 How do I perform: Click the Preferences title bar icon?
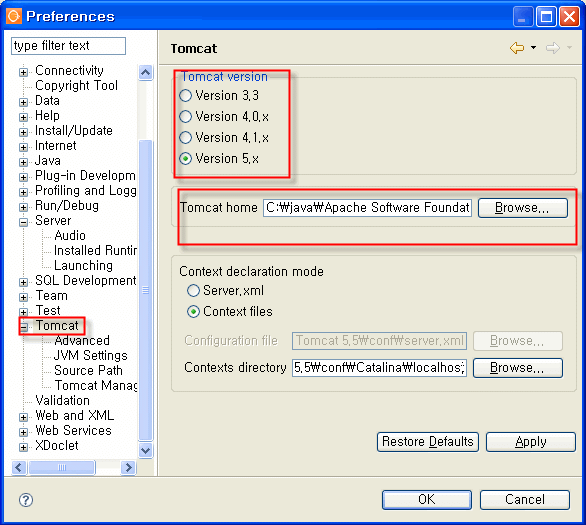[14, 16]
